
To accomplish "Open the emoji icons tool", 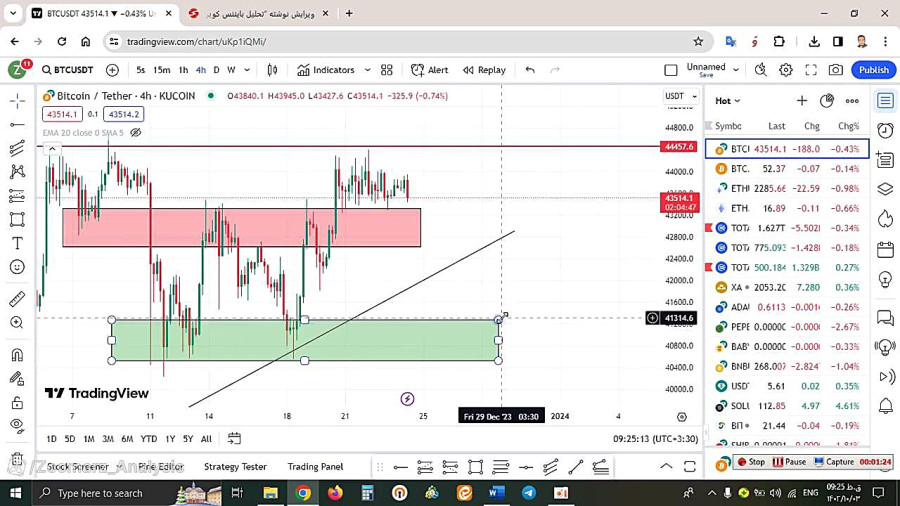I will 17,267.
